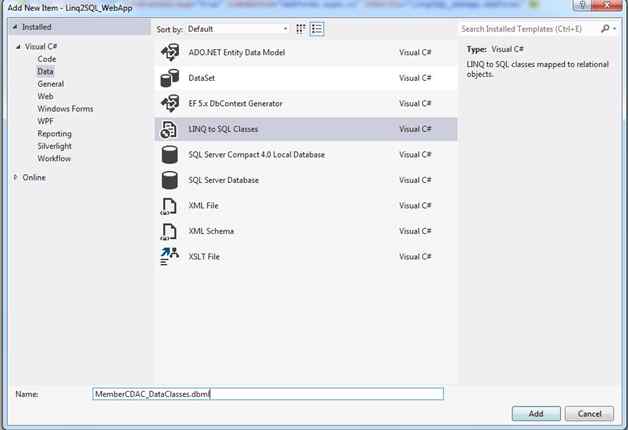Select the Web category
The height and width of the screenshot is (430, 628).
[x=45, y=96]
